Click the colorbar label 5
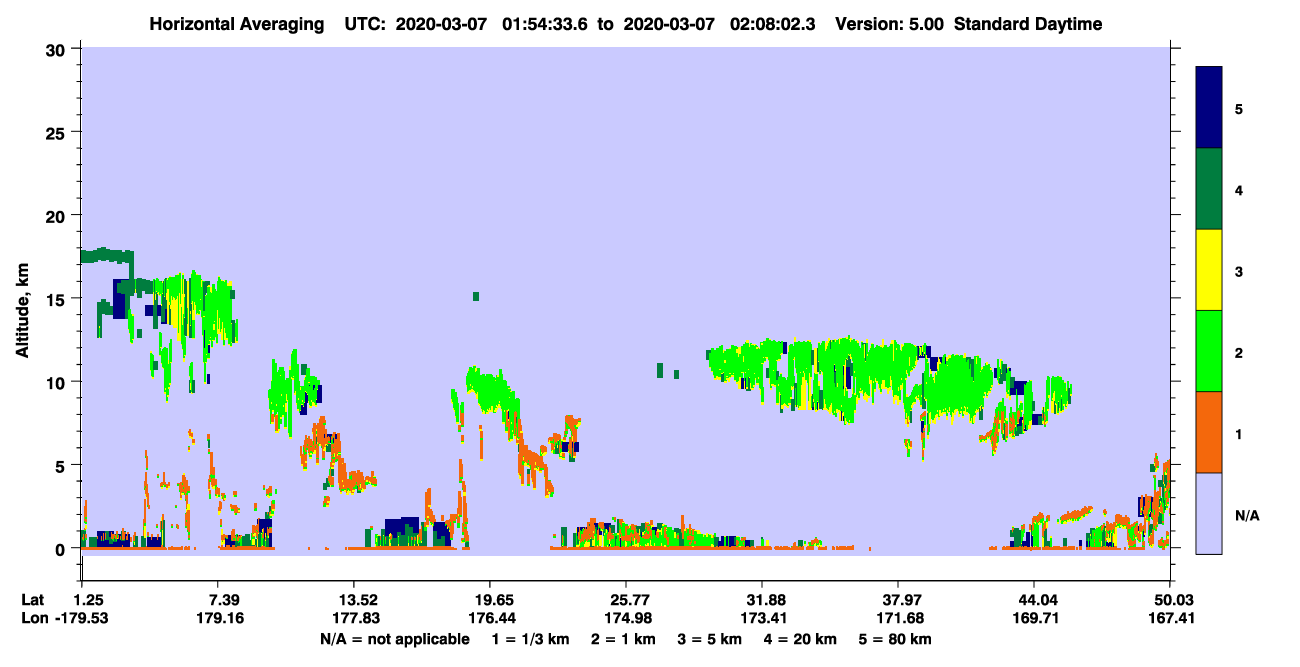1300x667 pixels. click(1239, 108)
